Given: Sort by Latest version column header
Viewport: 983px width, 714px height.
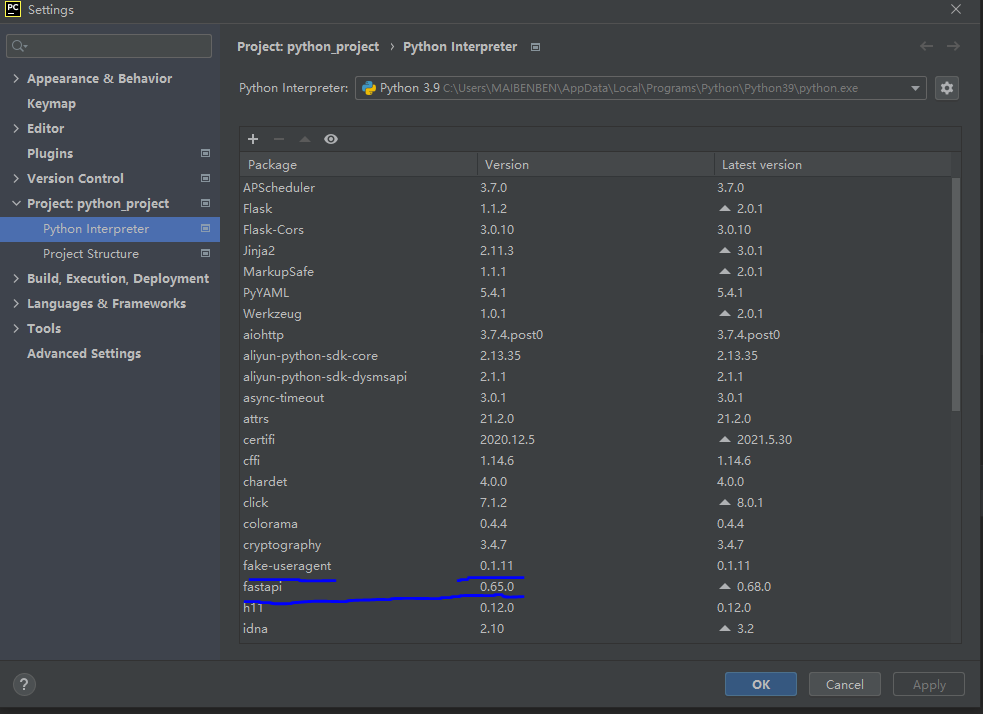Looking at the screenshot, I should coord(832,164).
